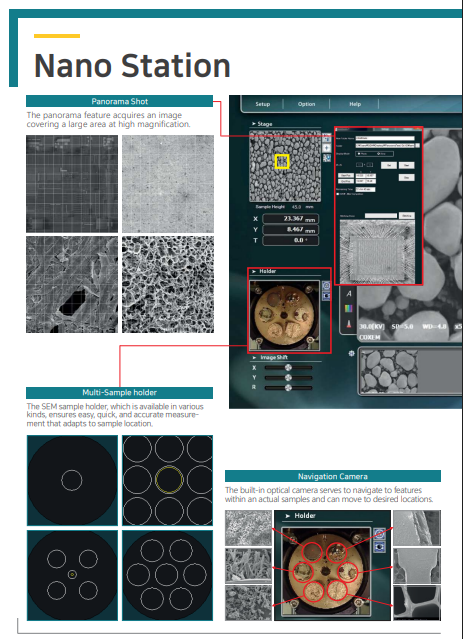Image resolution: width=463 pixels, height=639 pixels.
Task: Collapse the Holder panel above Image Shift
Action: click(254, 271)
